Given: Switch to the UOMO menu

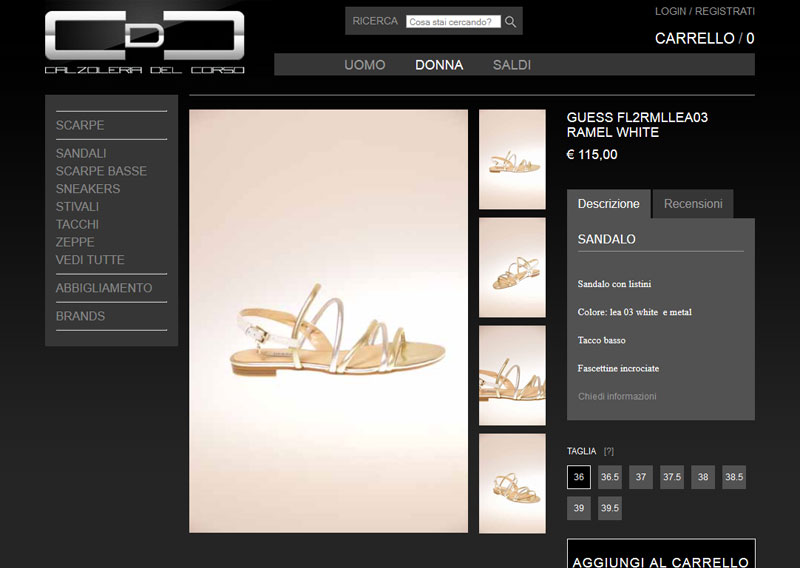Looking at the screenshot, I should tap(364, 65).
